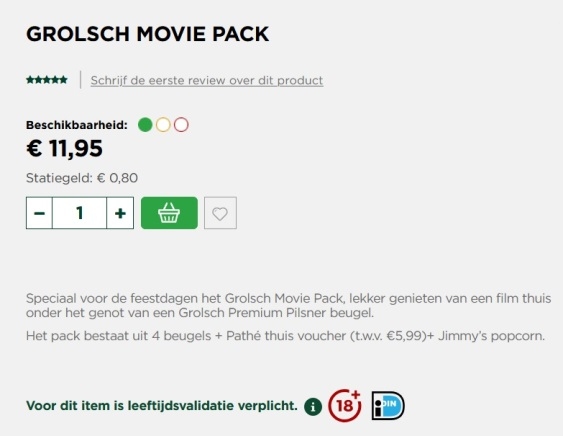This screenshot has height=436, width=563.
Task: Add product to basket with green cart button
Action: click(169, 213)
